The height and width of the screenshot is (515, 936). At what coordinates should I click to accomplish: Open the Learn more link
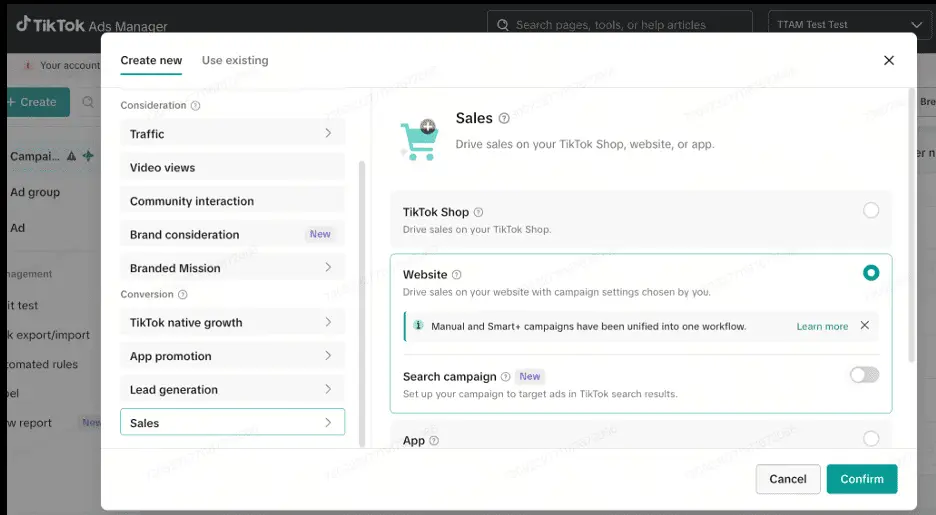(x=822, y=326)
